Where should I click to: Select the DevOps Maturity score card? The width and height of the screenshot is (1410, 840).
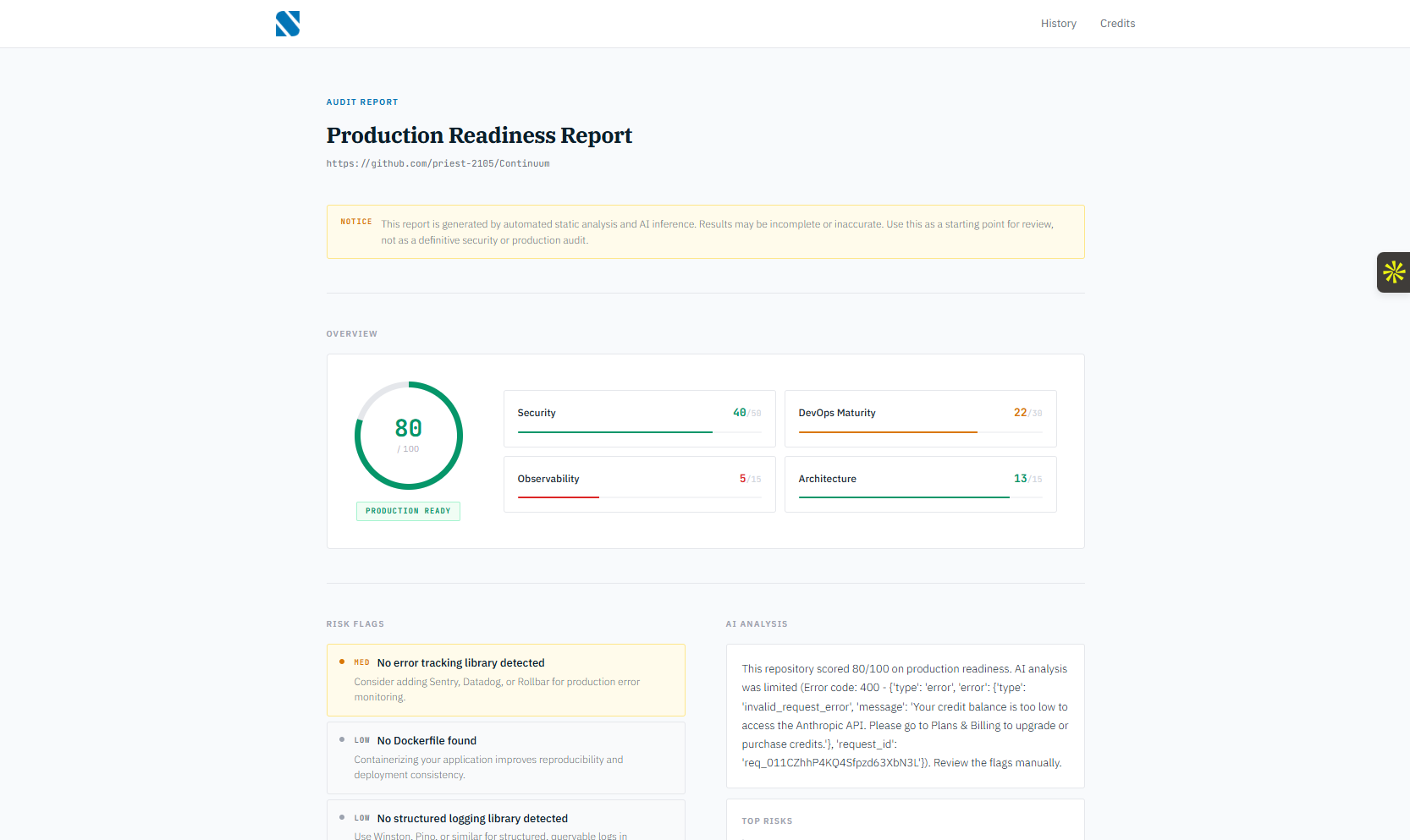[920, 418]
